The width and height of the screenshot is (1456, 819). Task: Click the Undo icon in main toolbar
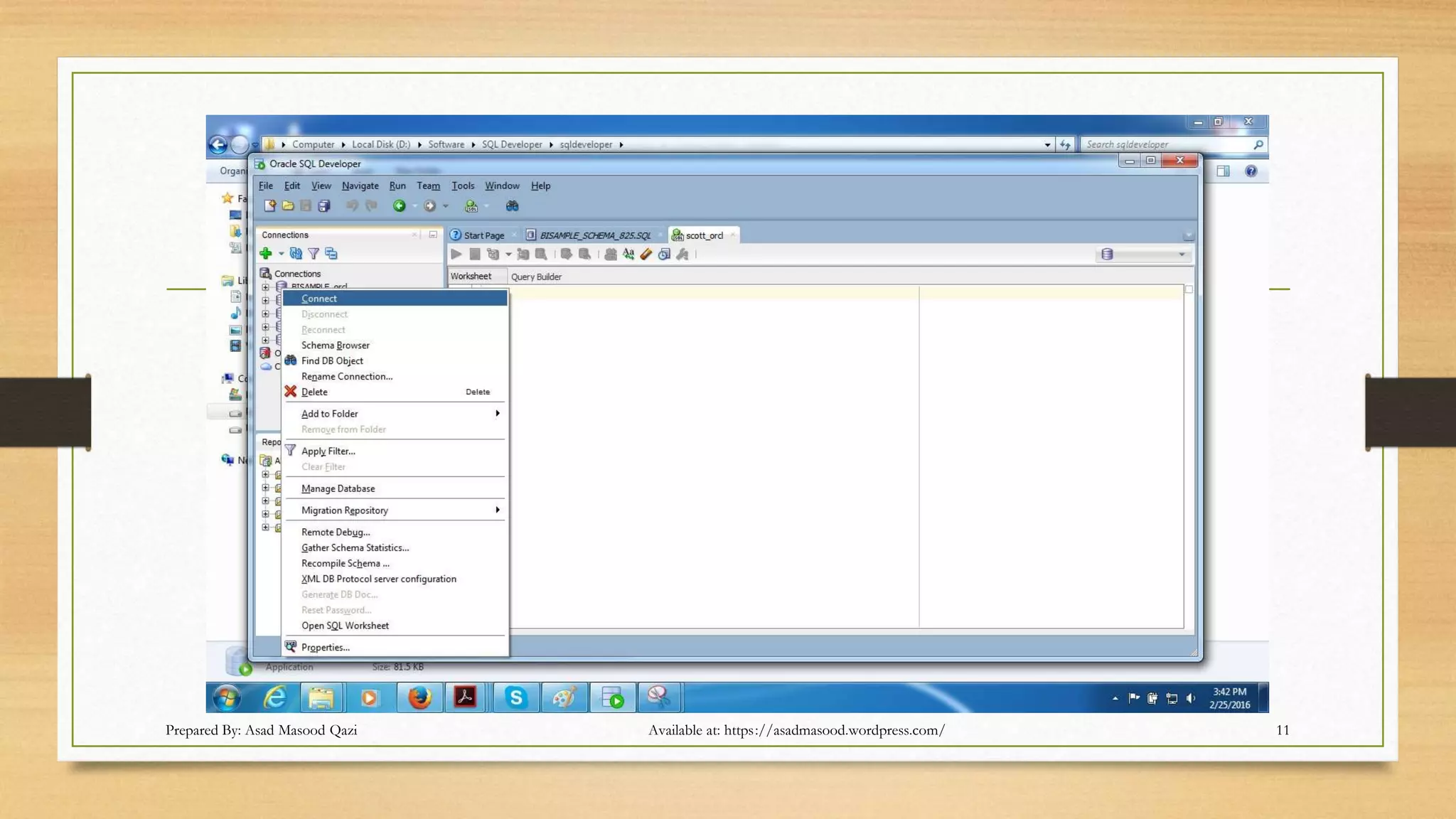(352, 206)
